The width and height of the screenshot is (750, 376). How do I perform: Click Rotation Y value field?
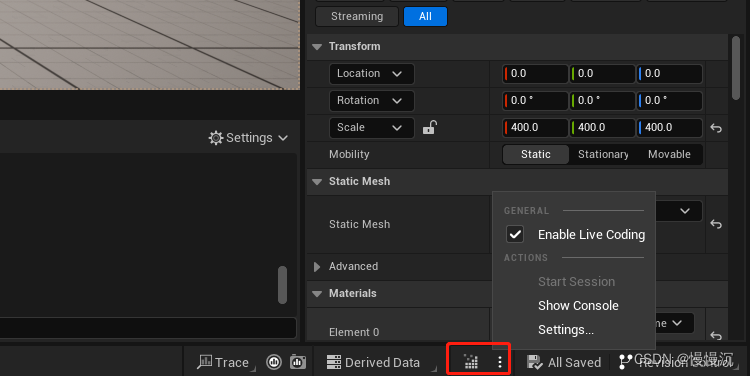click(x=602, y=100)
